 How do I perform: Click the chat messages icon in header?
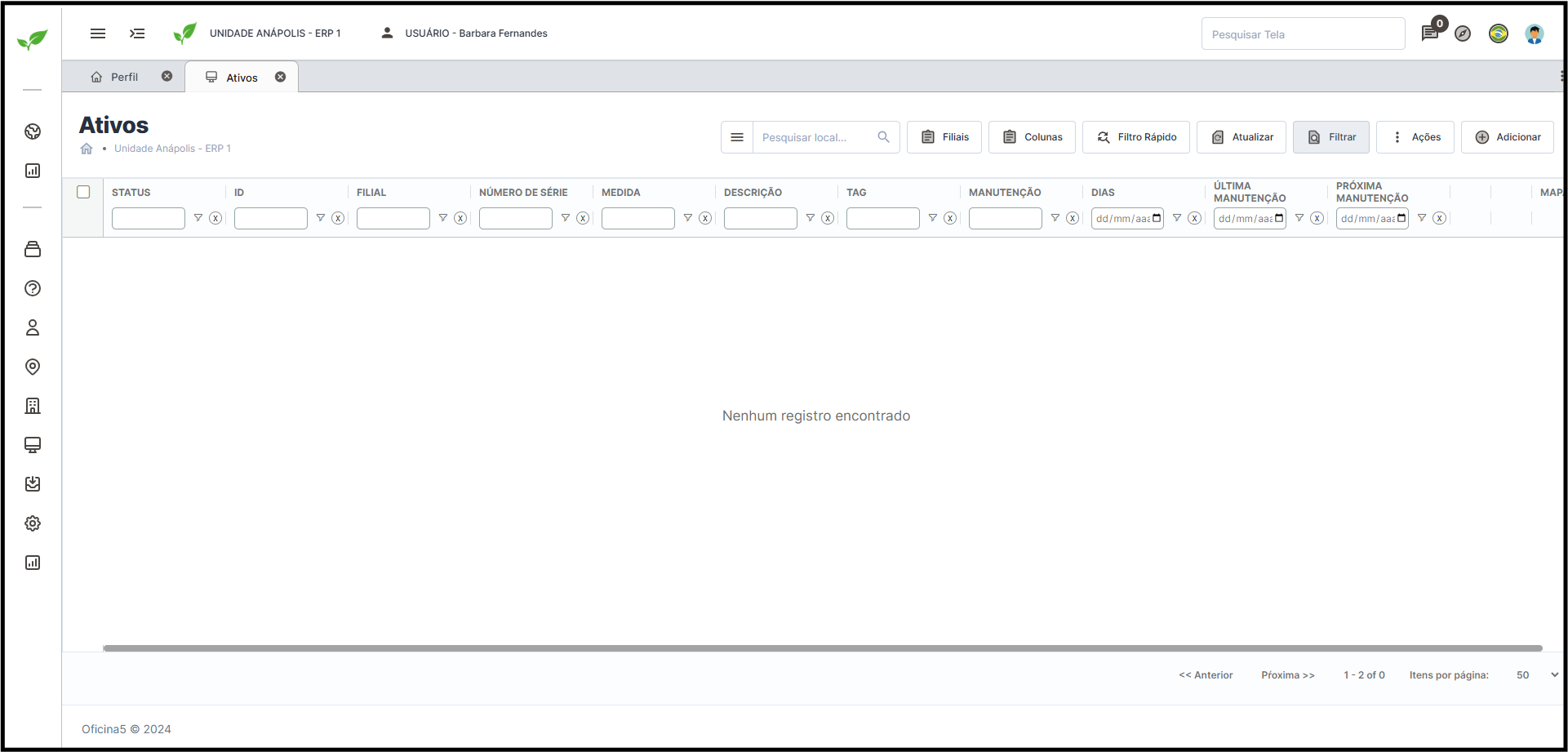click(1429, 33)
